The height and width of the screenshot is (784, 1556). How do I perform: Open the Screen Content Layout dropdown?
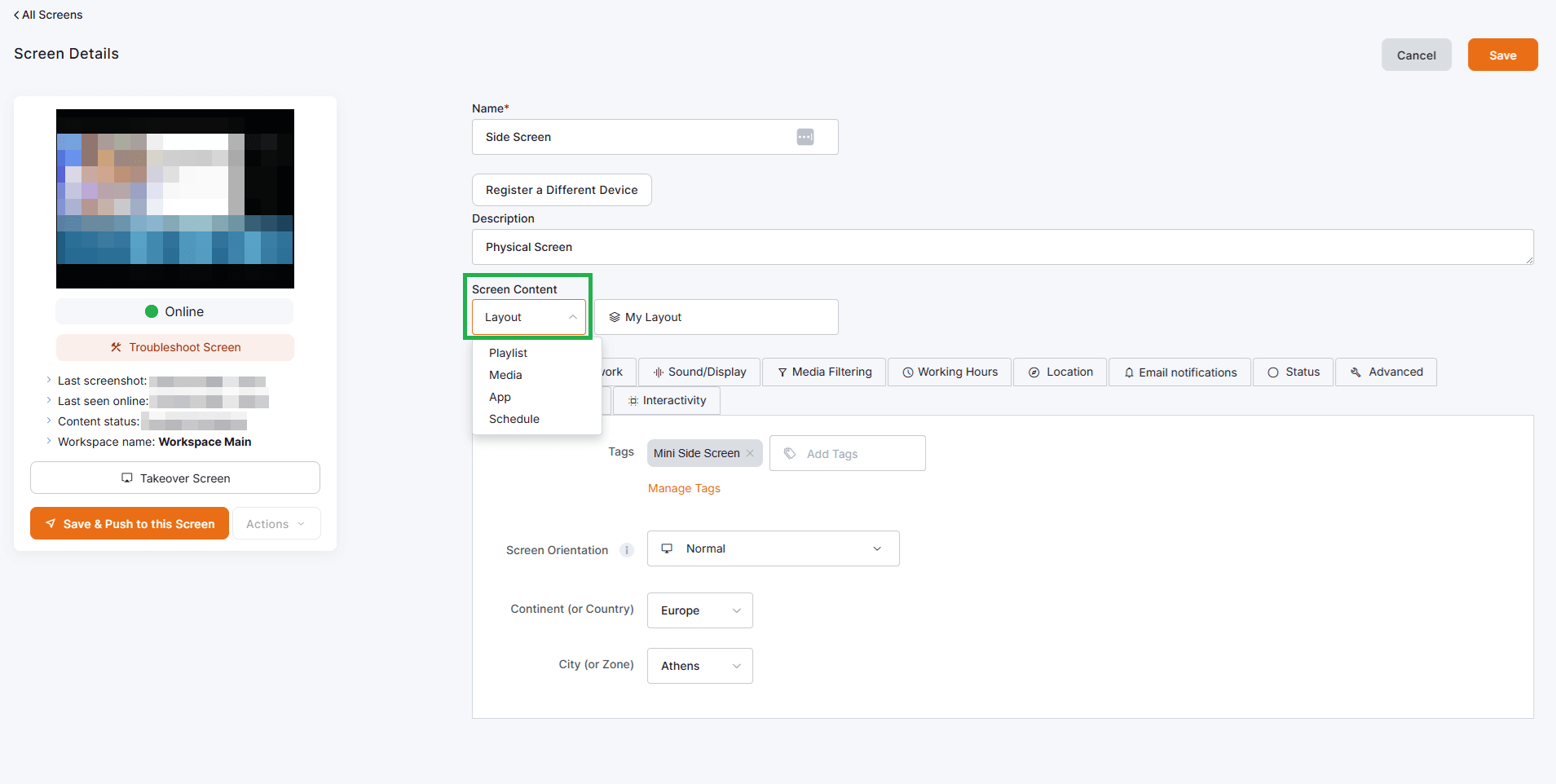point(529,317)
